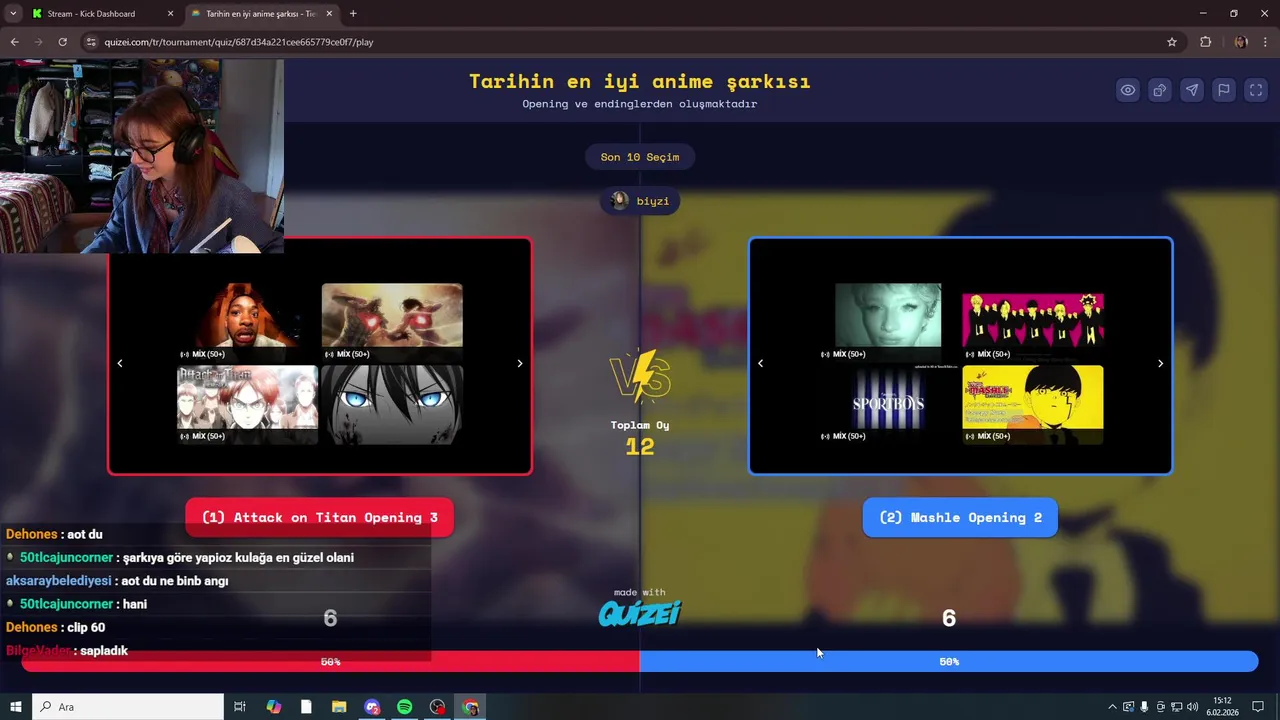Reload the page with the refresh icon

[62, 42]
